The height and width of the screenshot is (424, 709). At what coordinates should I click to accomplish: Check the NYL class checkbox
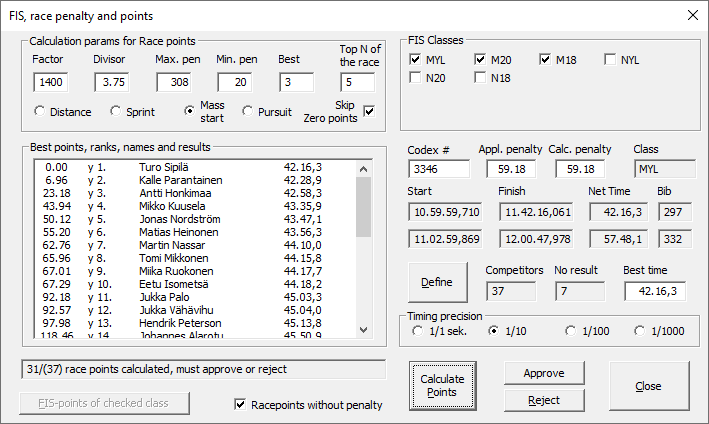pos(610,60)
